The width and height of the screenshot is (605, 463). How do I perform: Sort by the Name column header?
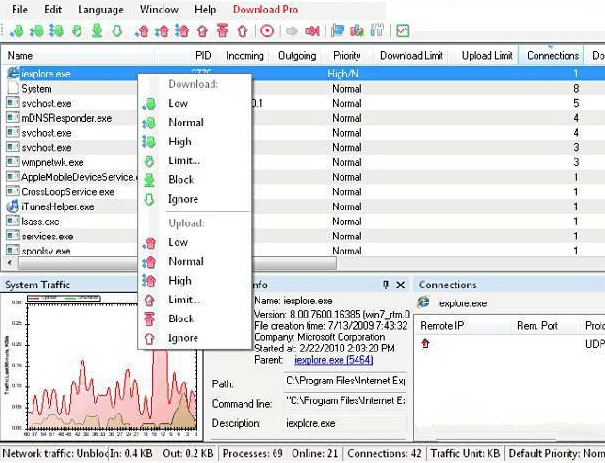(78, 56)
